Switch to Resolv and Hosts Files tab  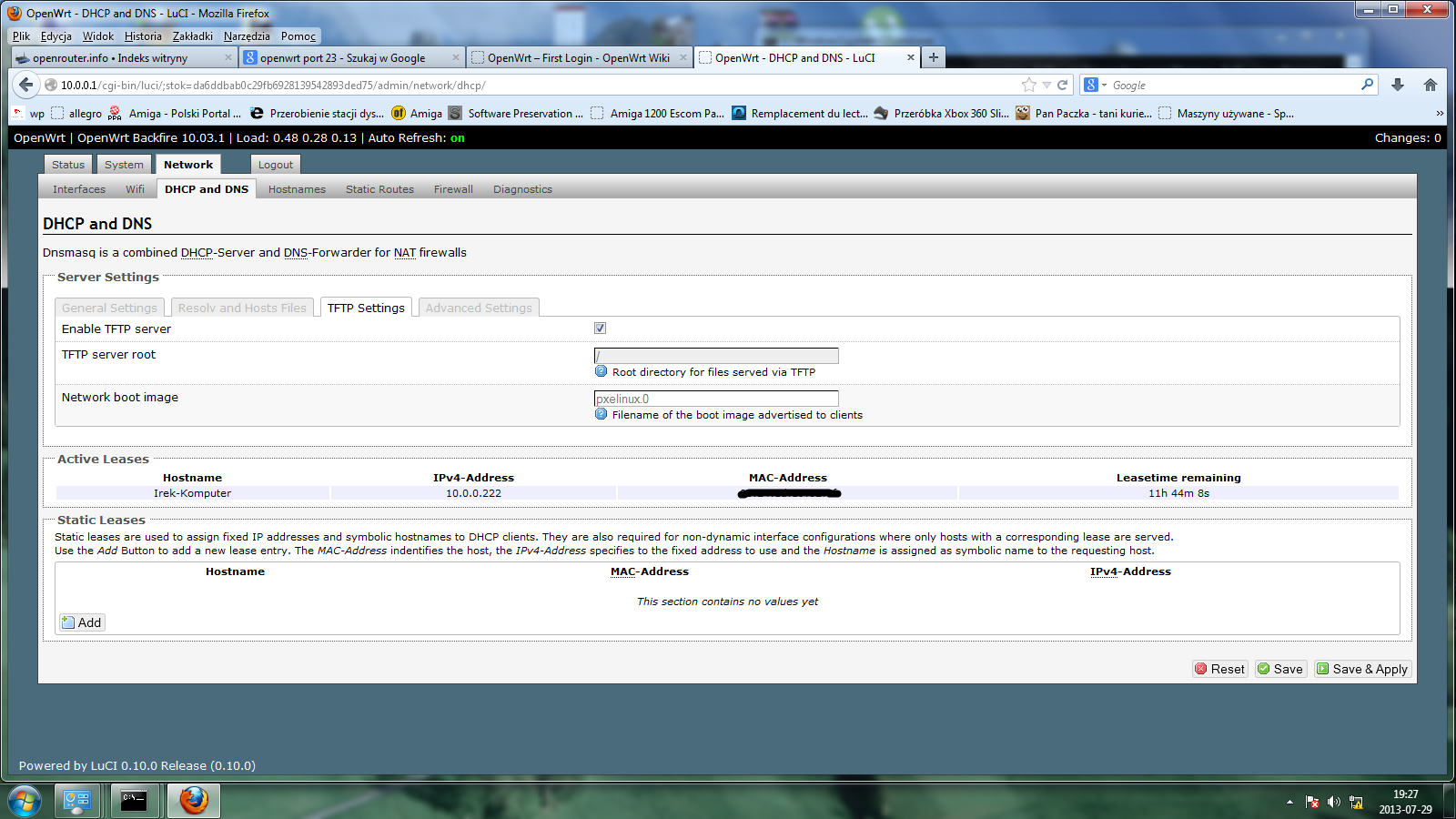[242, 308]
